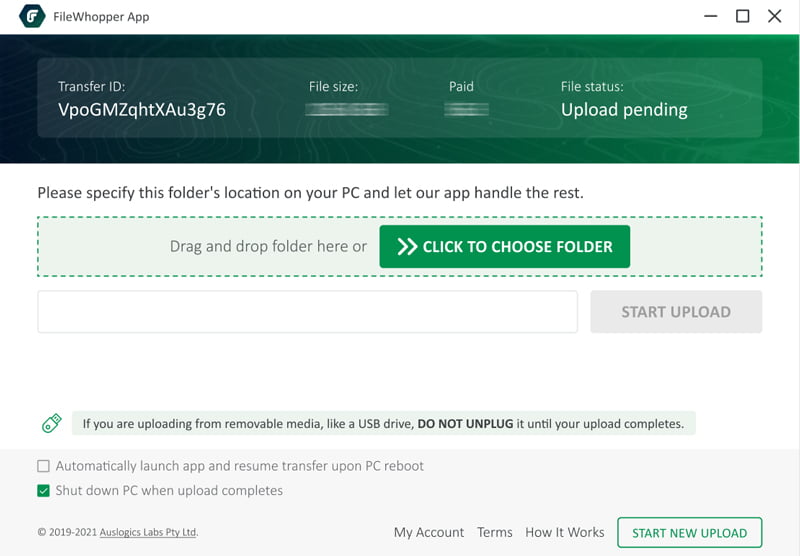This screenshot has width=800, height=556.
Task: Click the disabled Start Upload button
Action: tap(676, 312)
